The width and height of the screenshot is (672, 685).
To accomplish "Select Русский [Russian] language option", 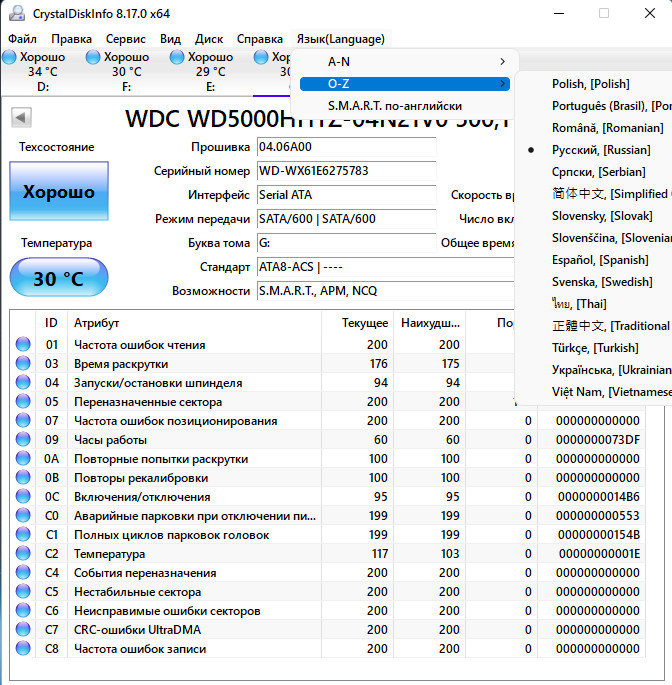I will 600,150.
